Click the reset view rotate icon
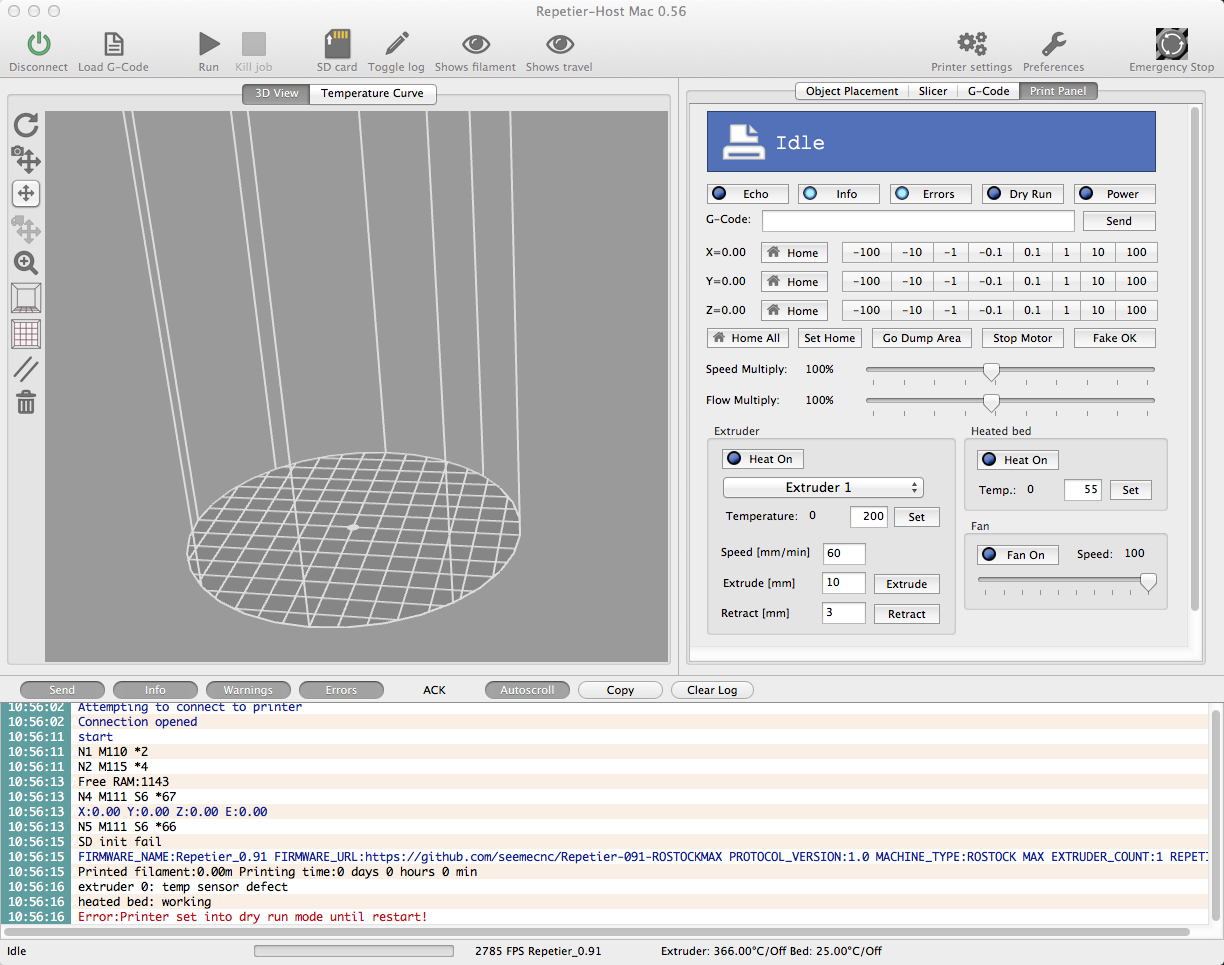Screen dimensions: 1224x965 [x=26, y=124]
